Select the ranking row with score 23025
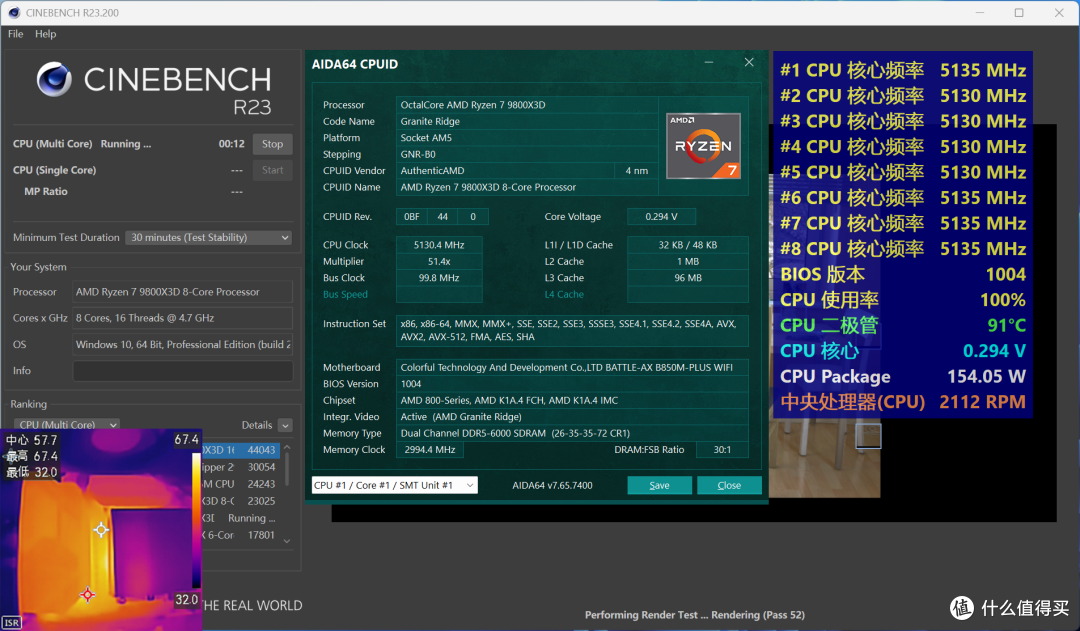The width and height of the screenshot is (1080, 631). tap(241, 501)
